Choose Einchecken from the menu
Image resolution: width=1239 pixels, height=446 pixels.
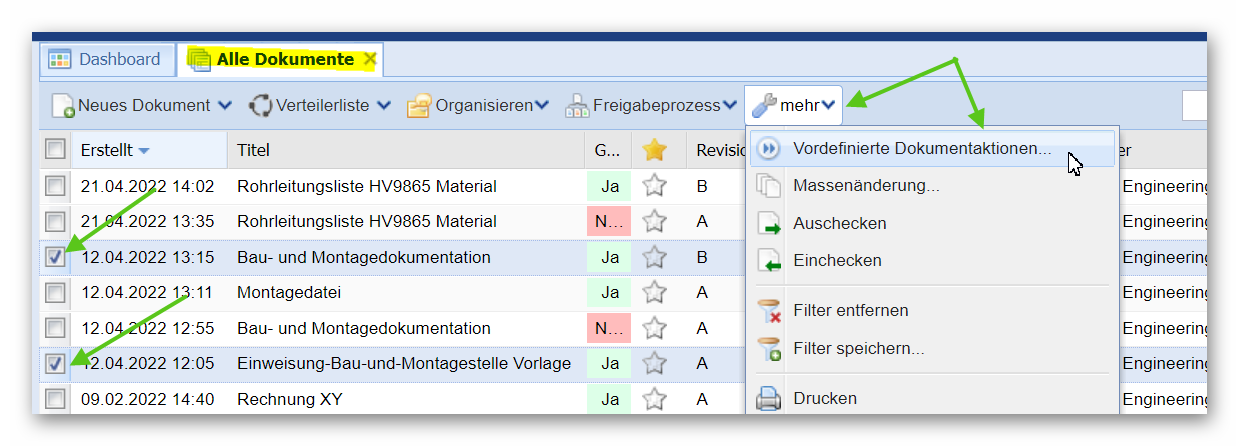click(932, 260)
